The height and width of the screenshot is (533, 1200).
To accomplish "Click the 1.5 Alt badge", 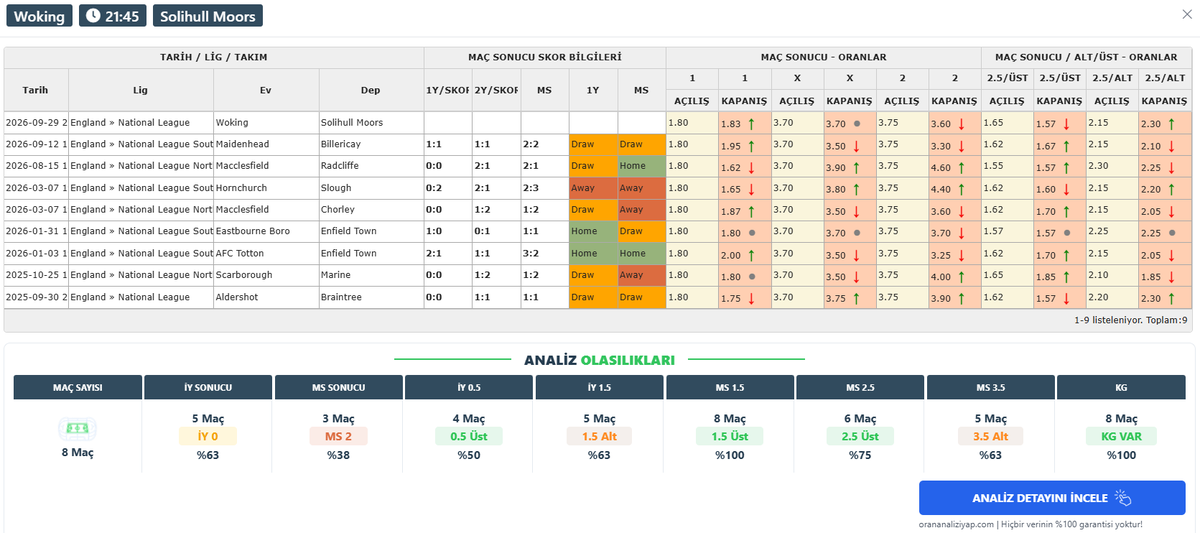I will [599, 436].
